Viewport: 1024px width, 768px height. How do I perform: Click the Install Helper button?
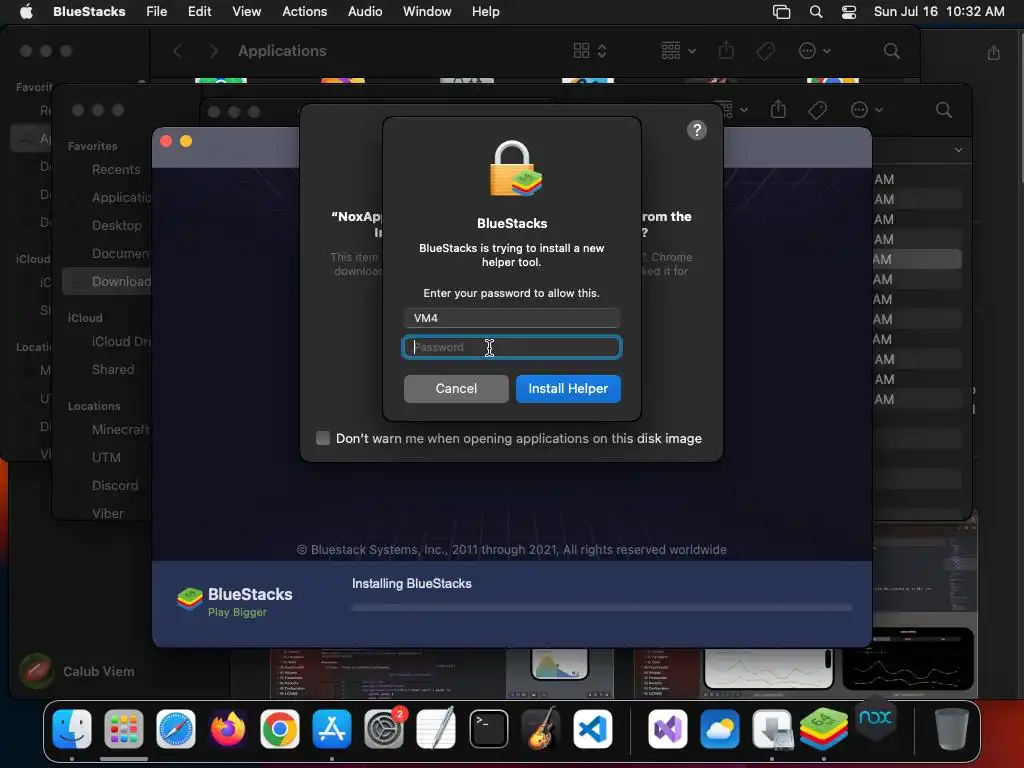[568, 389]
